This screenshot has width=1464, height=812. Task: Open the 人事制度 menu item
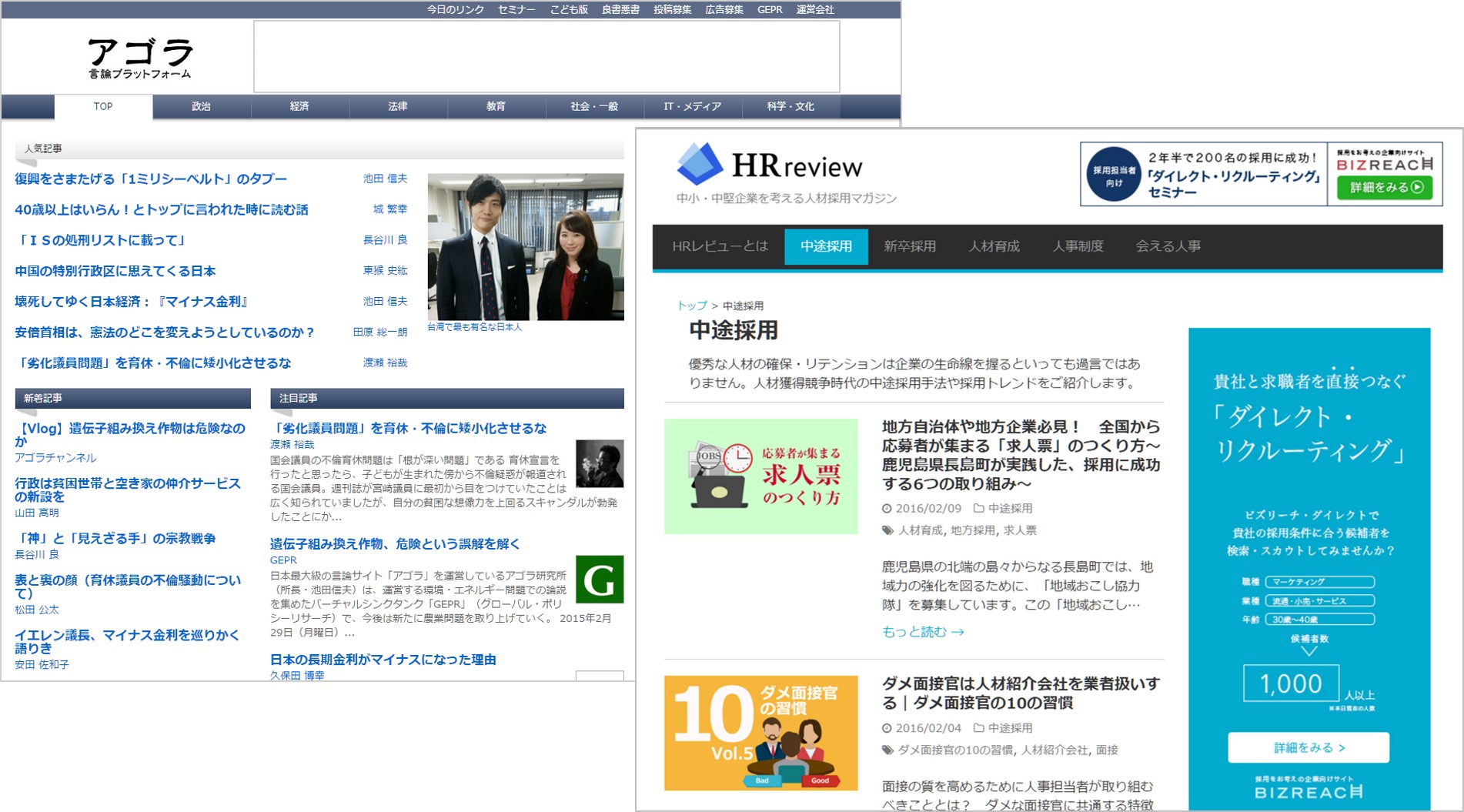(1078, 246)
